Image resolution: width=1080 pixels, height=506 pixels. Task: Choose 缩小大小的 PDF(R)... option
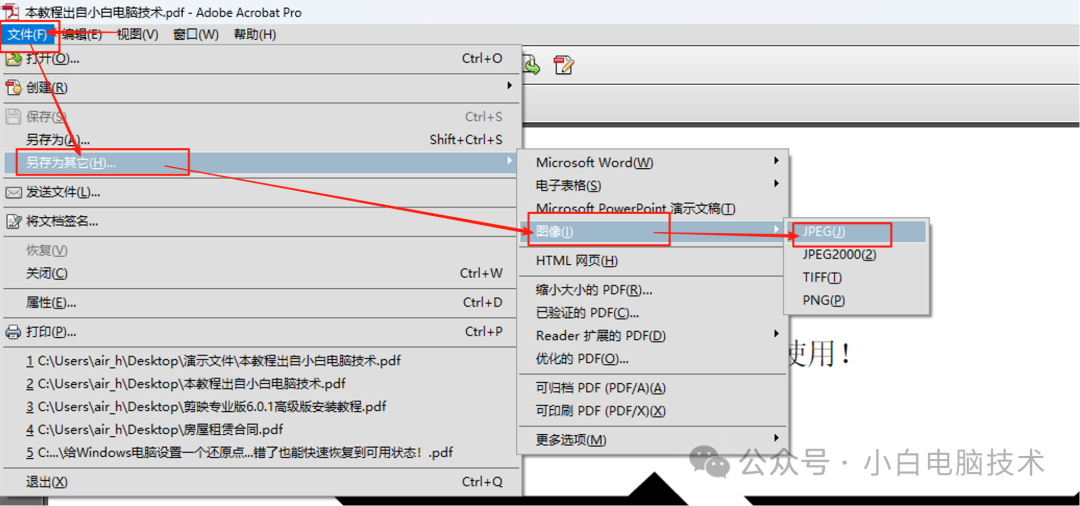pos(652,290)
